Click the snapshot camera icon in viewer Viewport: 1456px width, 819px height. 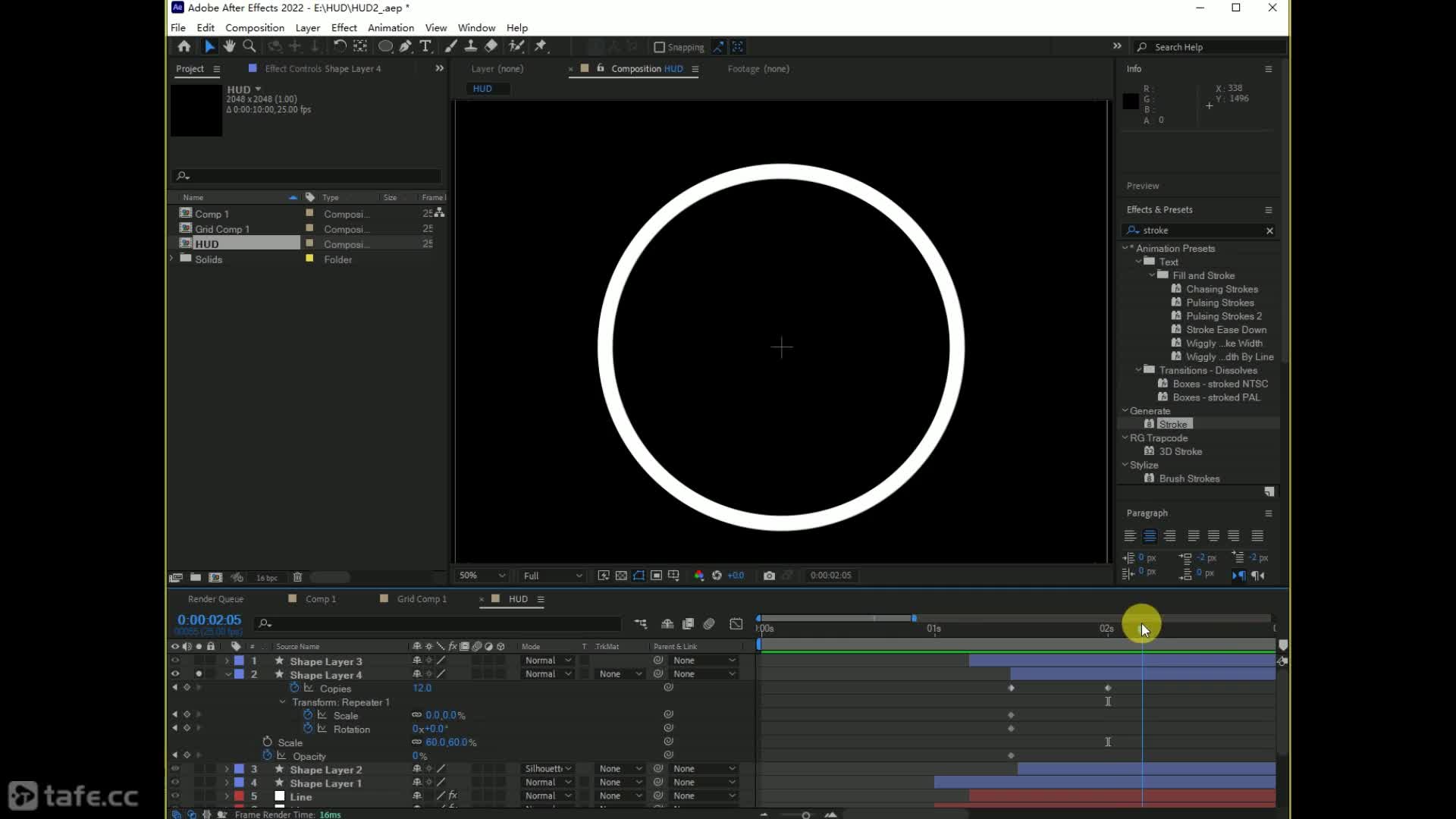click(x=769, y=576)
